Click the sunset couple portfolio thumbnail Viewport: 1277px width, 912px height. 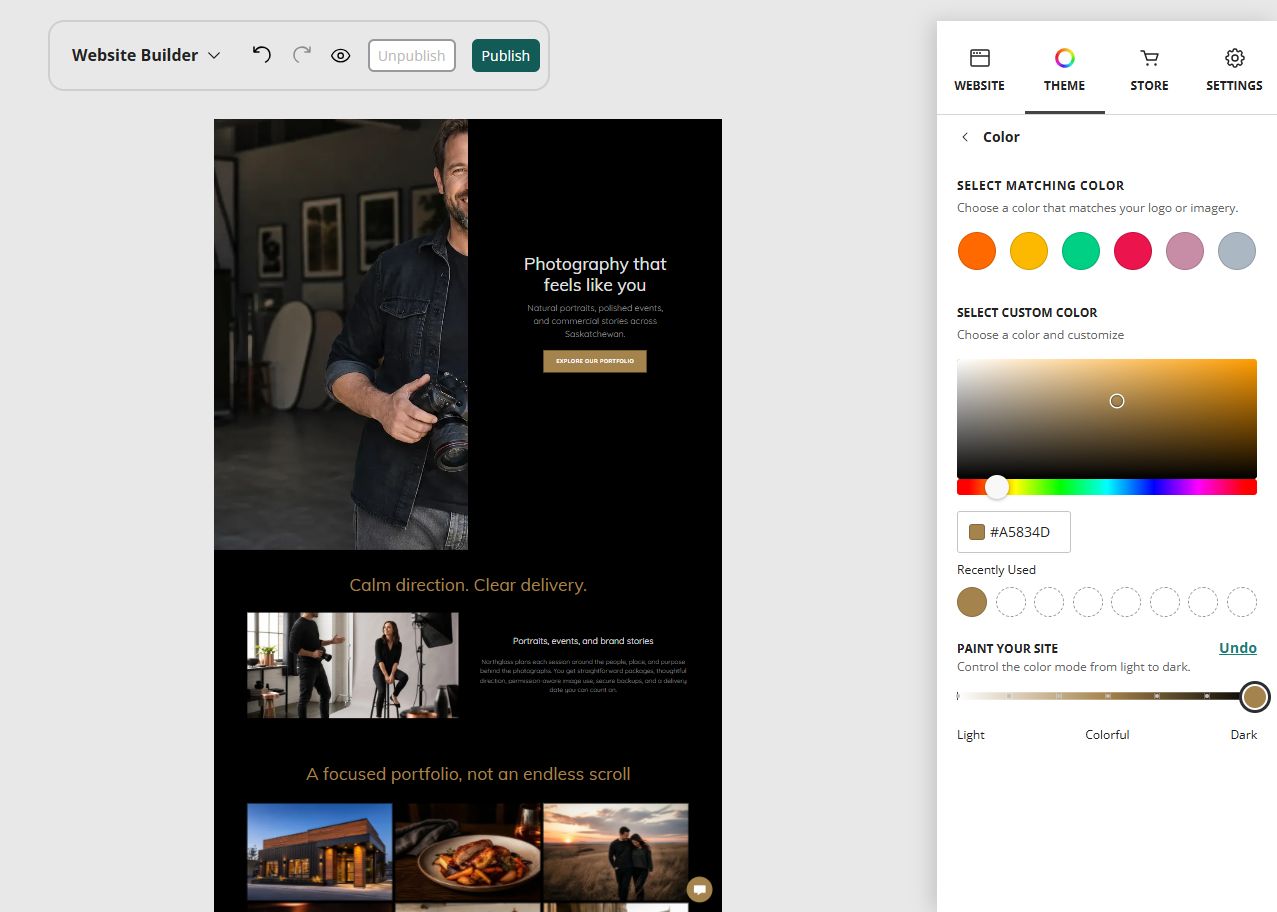point(616,852)
